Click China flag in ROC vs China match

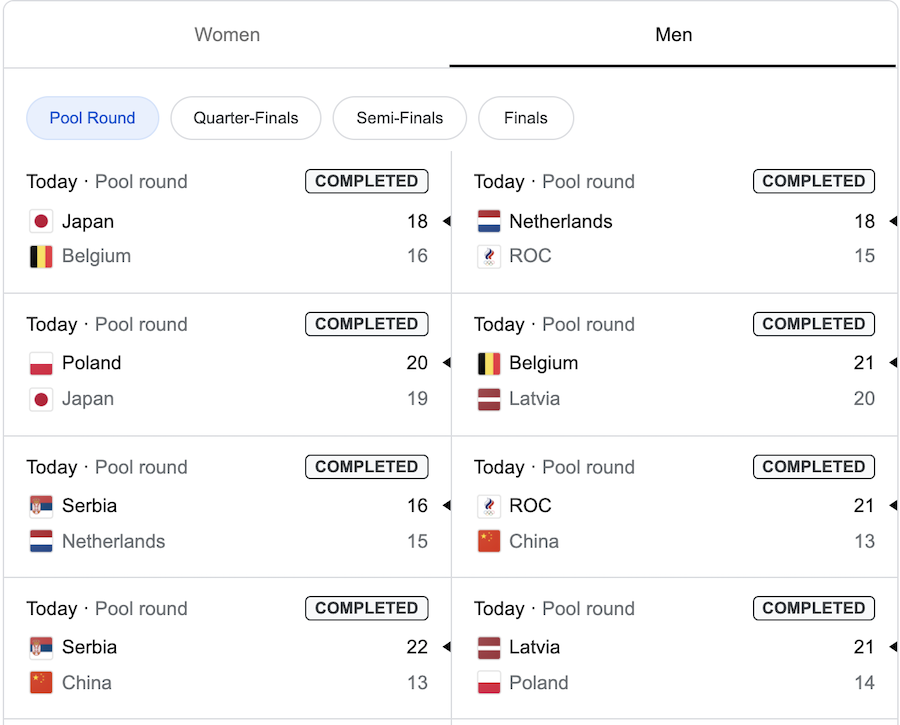pyautogui.click(x=488, y=541)
